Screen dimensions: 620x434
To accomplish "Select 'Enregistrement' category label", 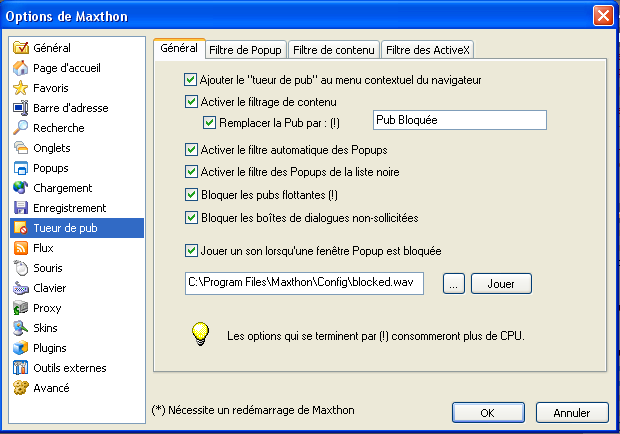I will pyautogui.click(x=70, y=208).
